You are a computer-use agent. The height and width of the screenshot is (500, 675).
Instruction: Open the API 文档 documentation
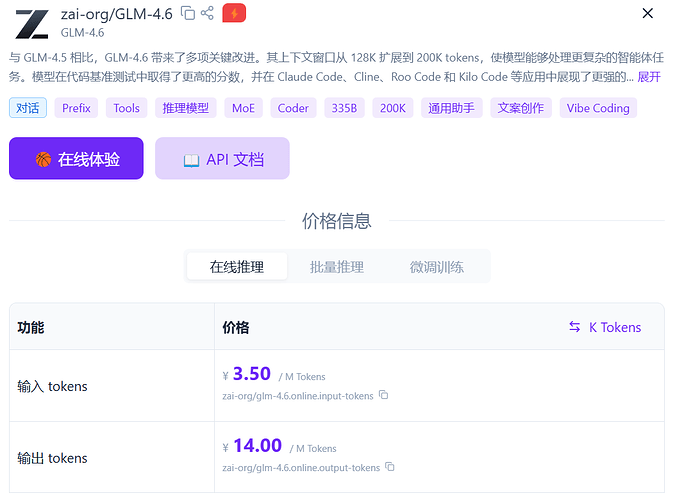click(x=222, y=158)
